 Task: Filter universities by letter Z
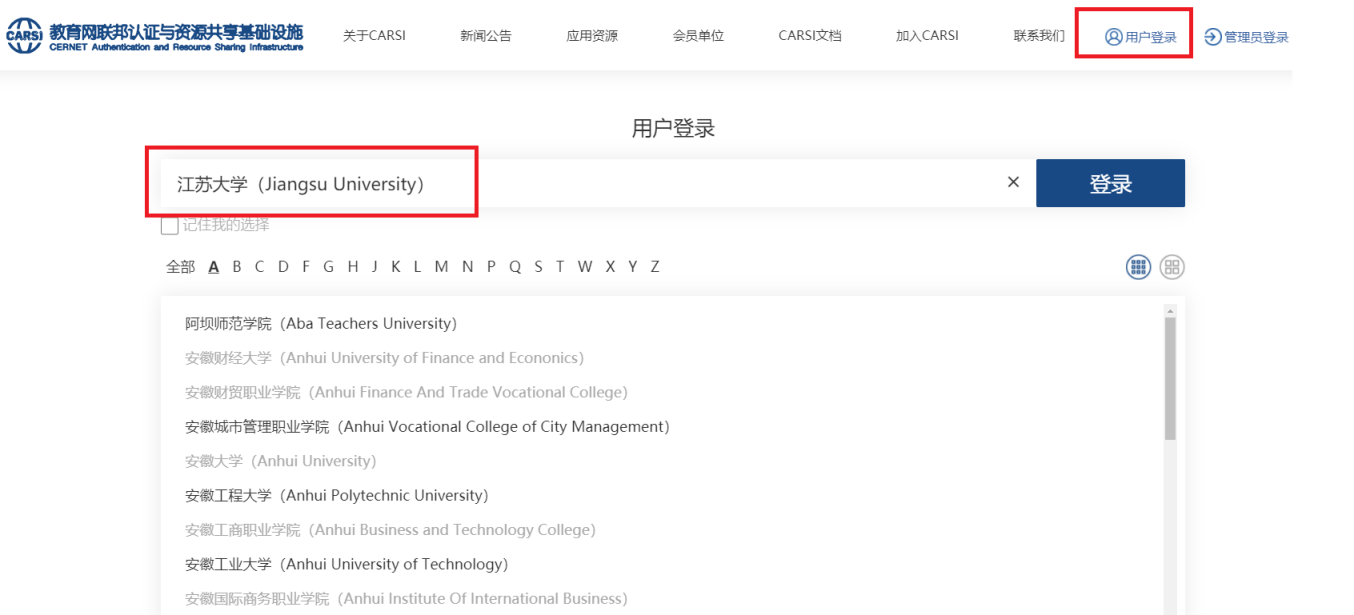point(655,267)
